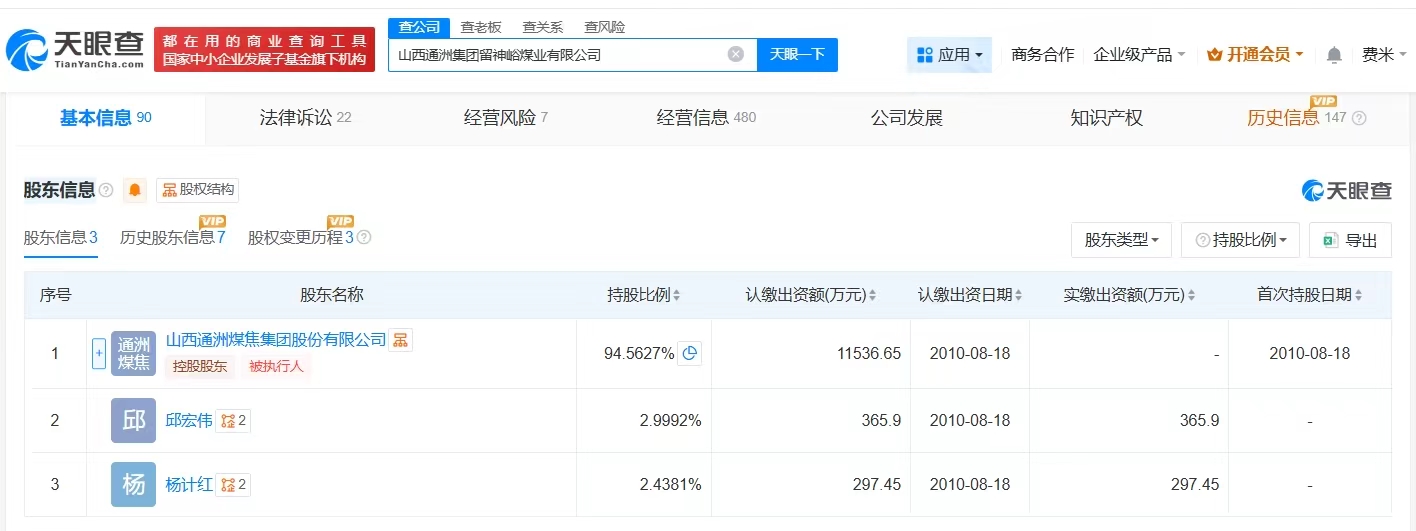Click the 导出 export button
This screenshot has width=1416, height=531.
coord(1350,240)
